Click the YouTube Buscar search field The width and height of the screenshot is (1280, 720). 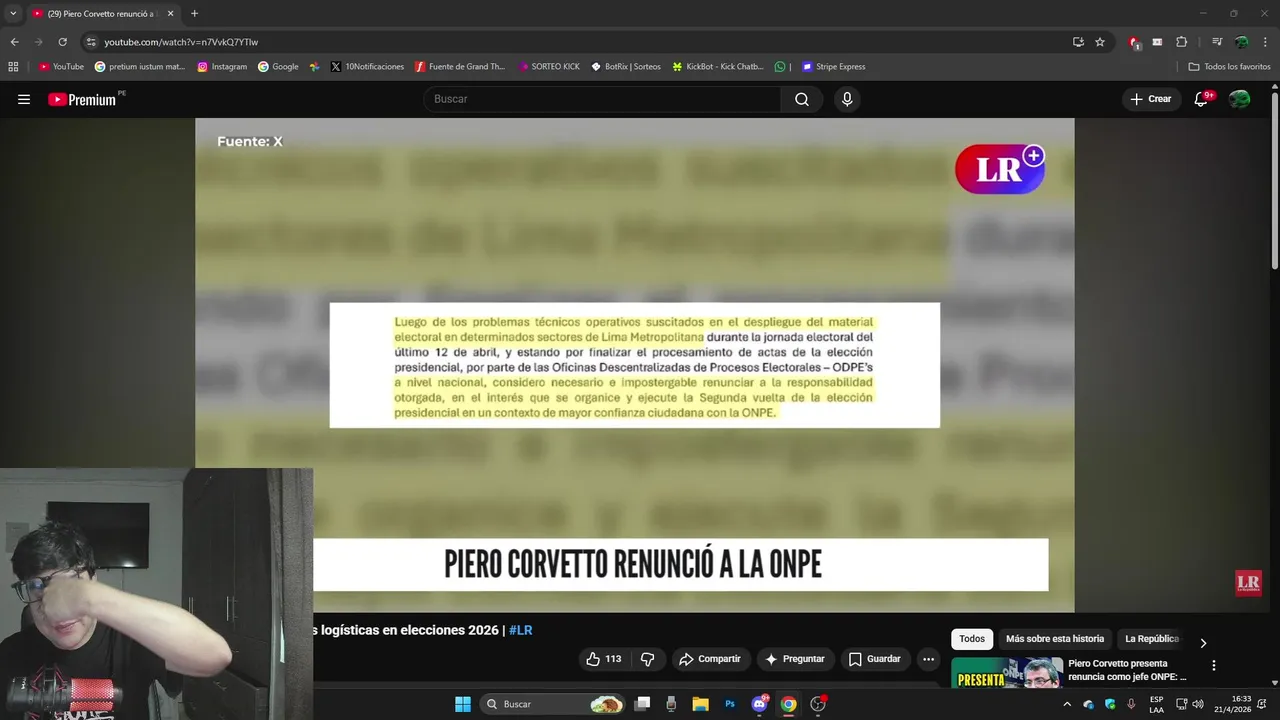click(603, 99)
